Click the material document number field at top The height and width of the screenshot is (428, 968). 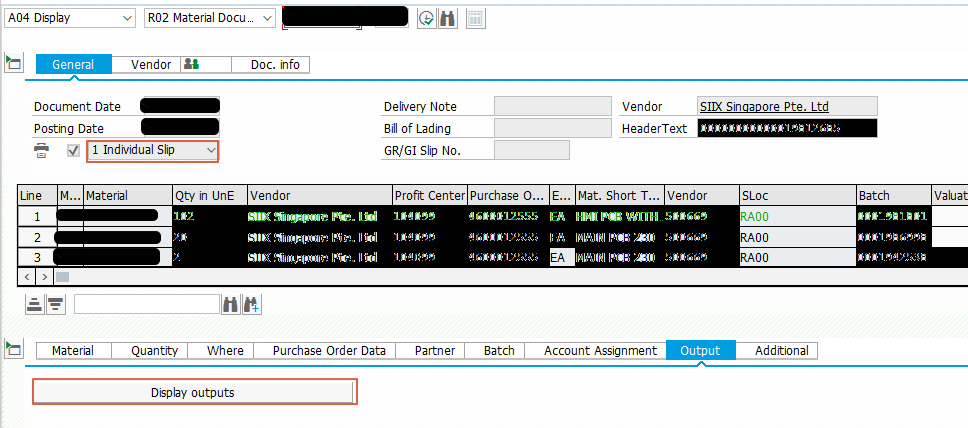tap(344, 17)
